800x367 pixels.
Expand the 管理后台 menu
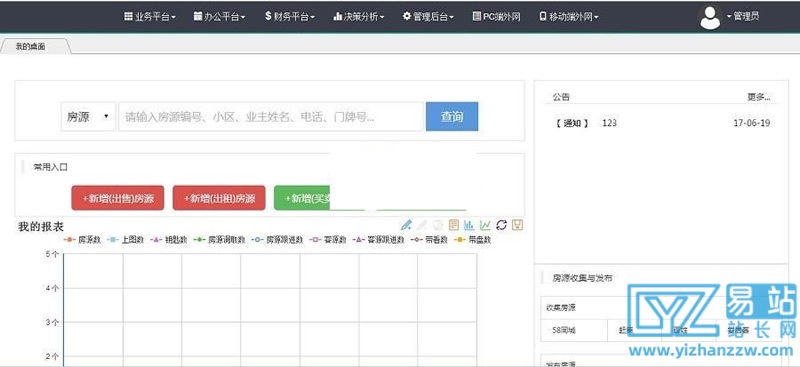coord(428,17)
